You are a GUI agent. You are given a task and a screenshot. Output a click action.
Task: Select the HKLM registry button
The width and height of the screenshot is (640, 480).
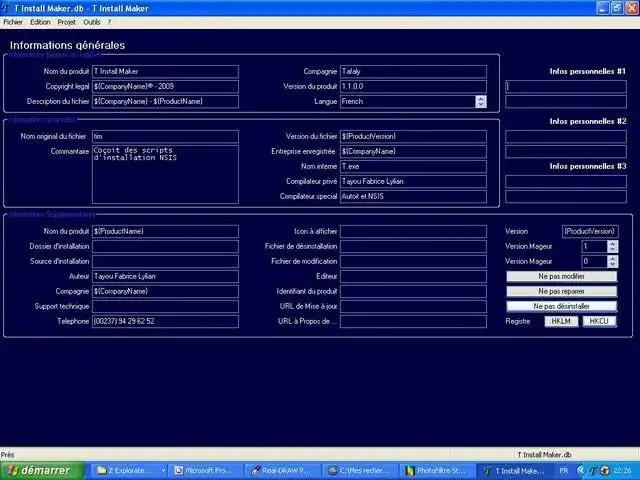tap(561, 321)
